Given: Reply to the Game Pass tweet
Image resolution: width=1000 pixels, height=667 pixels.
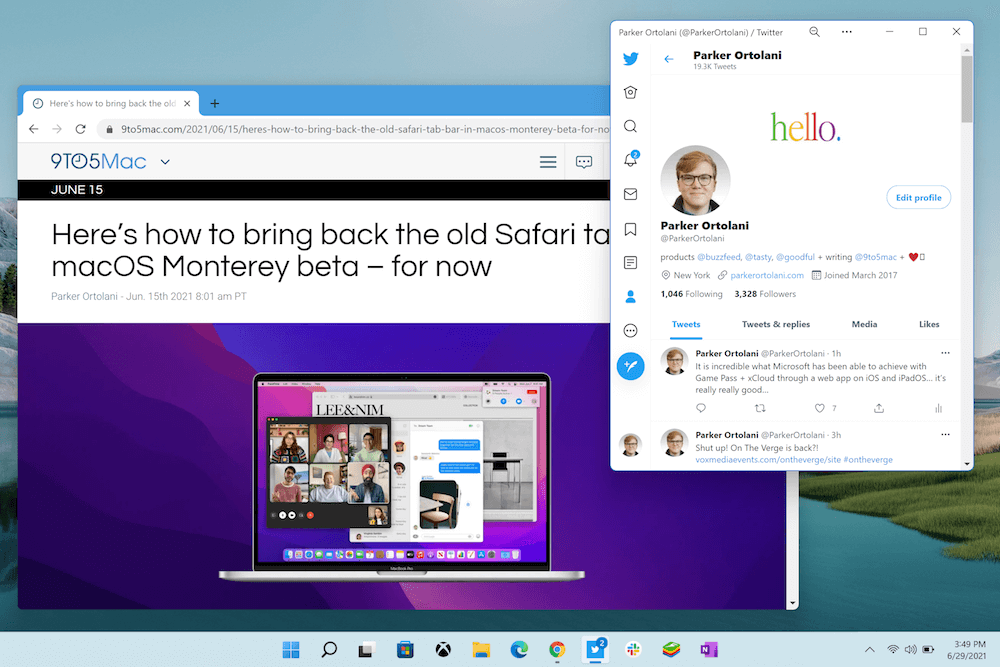Looking at the screenshot, I should [703, 408].
